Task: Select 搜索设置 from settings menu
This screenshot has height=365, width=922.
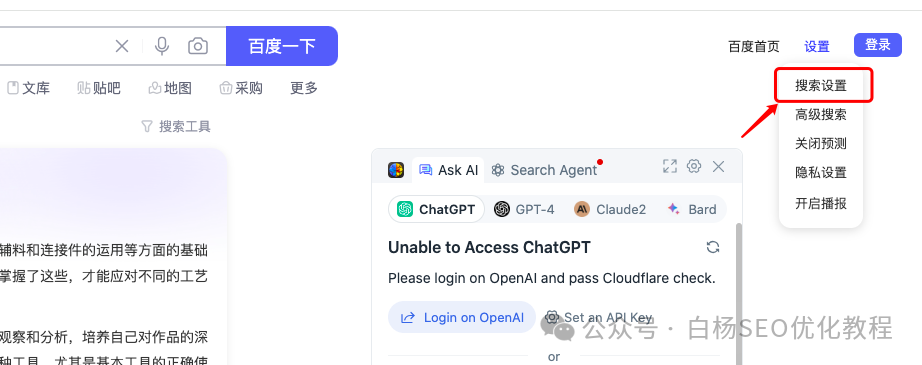Action: (821, 86)
